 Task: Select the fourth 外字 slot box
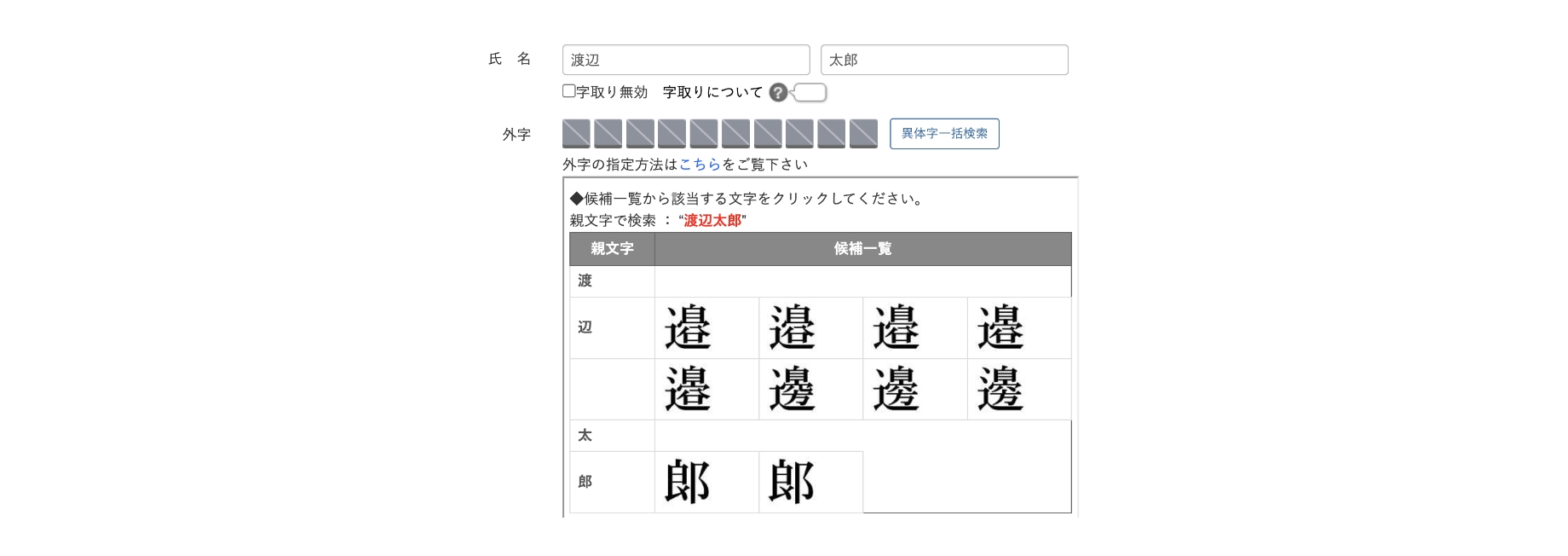[x=672, y=134]
